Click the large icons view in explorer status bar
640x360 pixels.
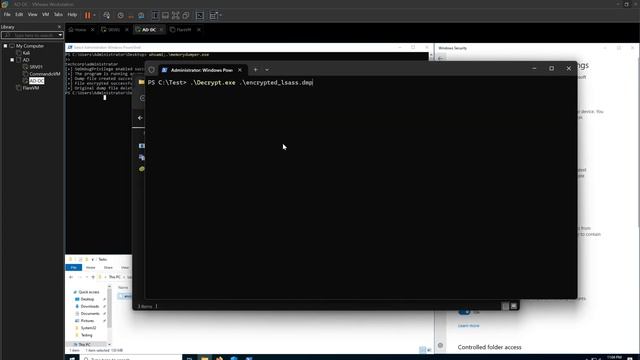click(513, 306)
